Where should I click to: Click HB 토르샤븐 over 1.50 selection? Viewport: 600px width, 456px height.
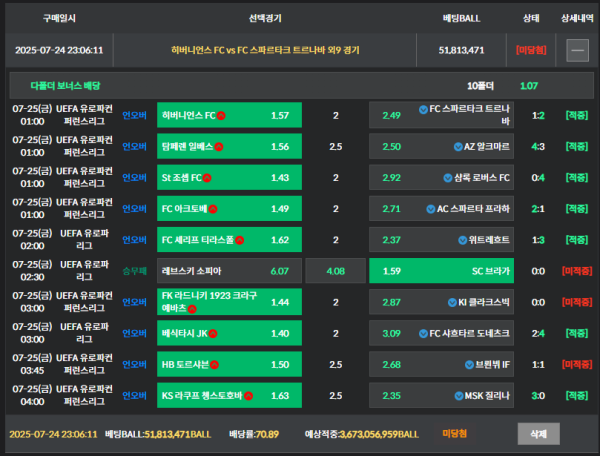[229, 364]
